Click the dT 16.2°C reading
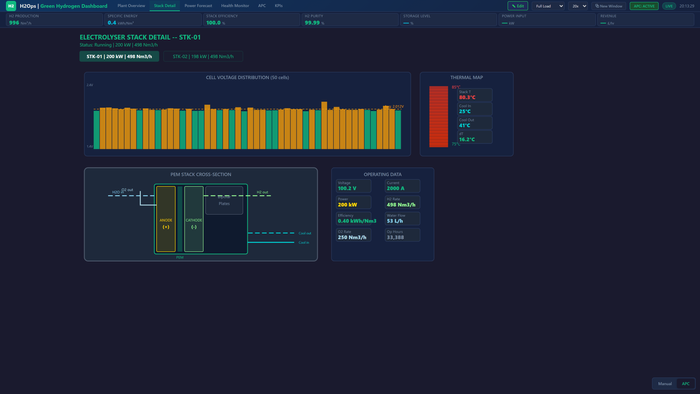The image size is (700, 394). 475,137
